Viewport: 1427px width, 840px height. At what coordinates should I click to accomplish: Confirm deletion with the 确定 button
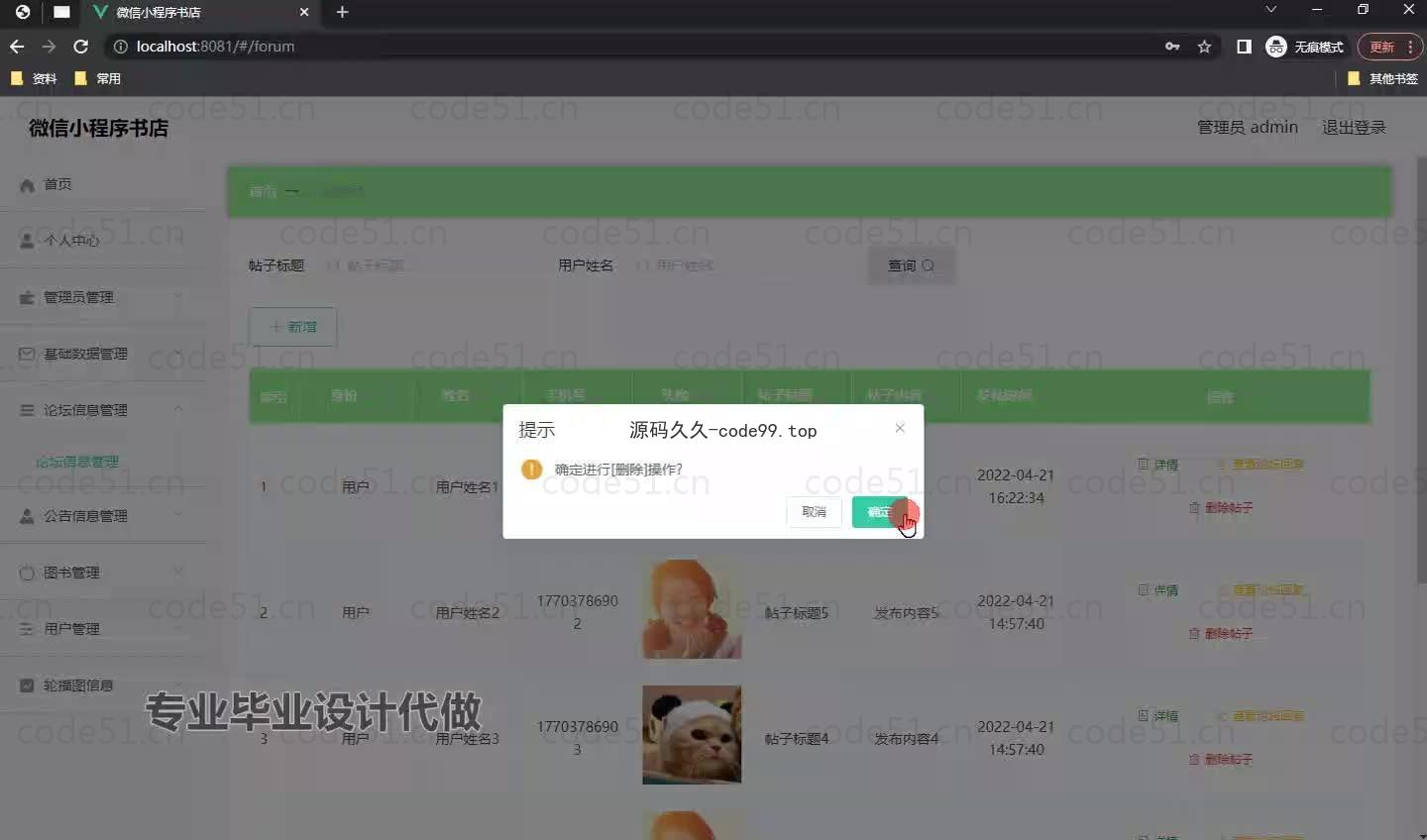click(879, 512)
